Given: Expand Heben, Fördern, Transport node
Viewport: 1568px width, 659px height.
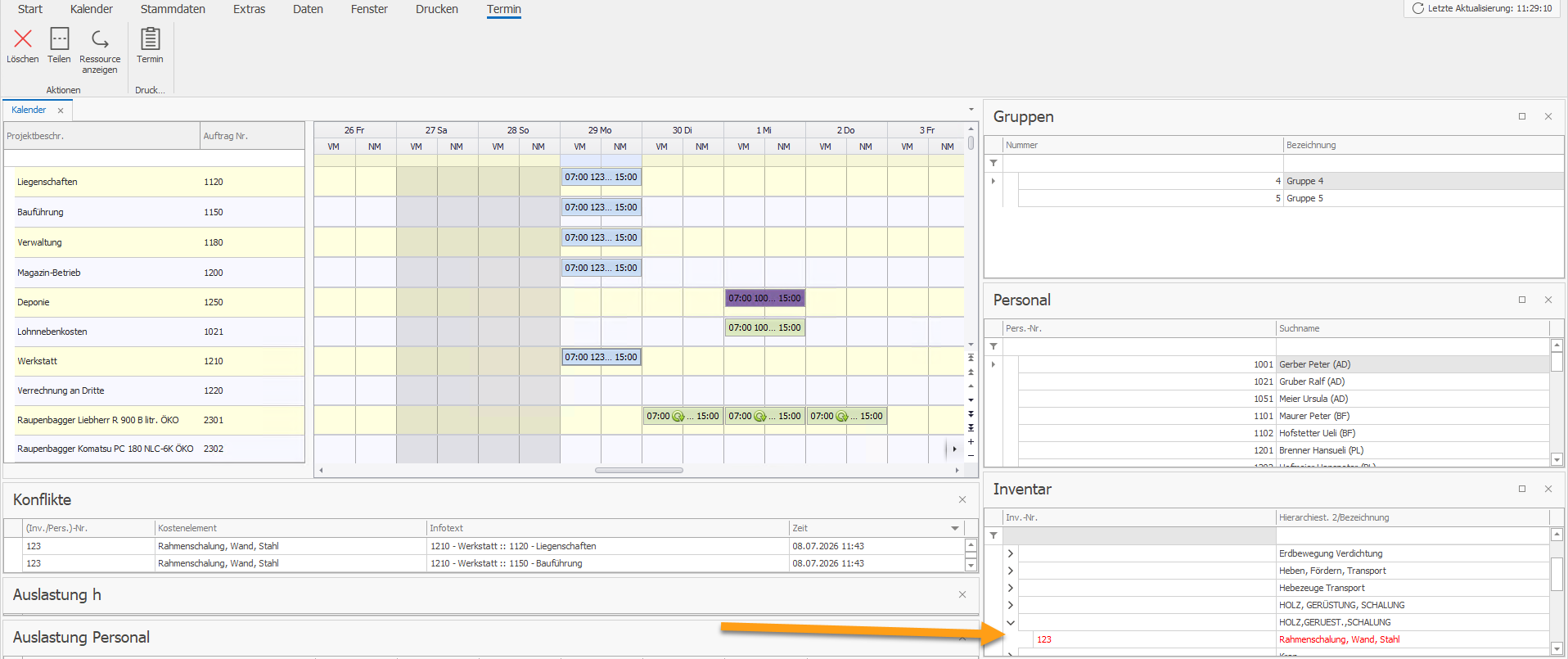Looking at the screenshot, I should click(x=1011, y=571).
